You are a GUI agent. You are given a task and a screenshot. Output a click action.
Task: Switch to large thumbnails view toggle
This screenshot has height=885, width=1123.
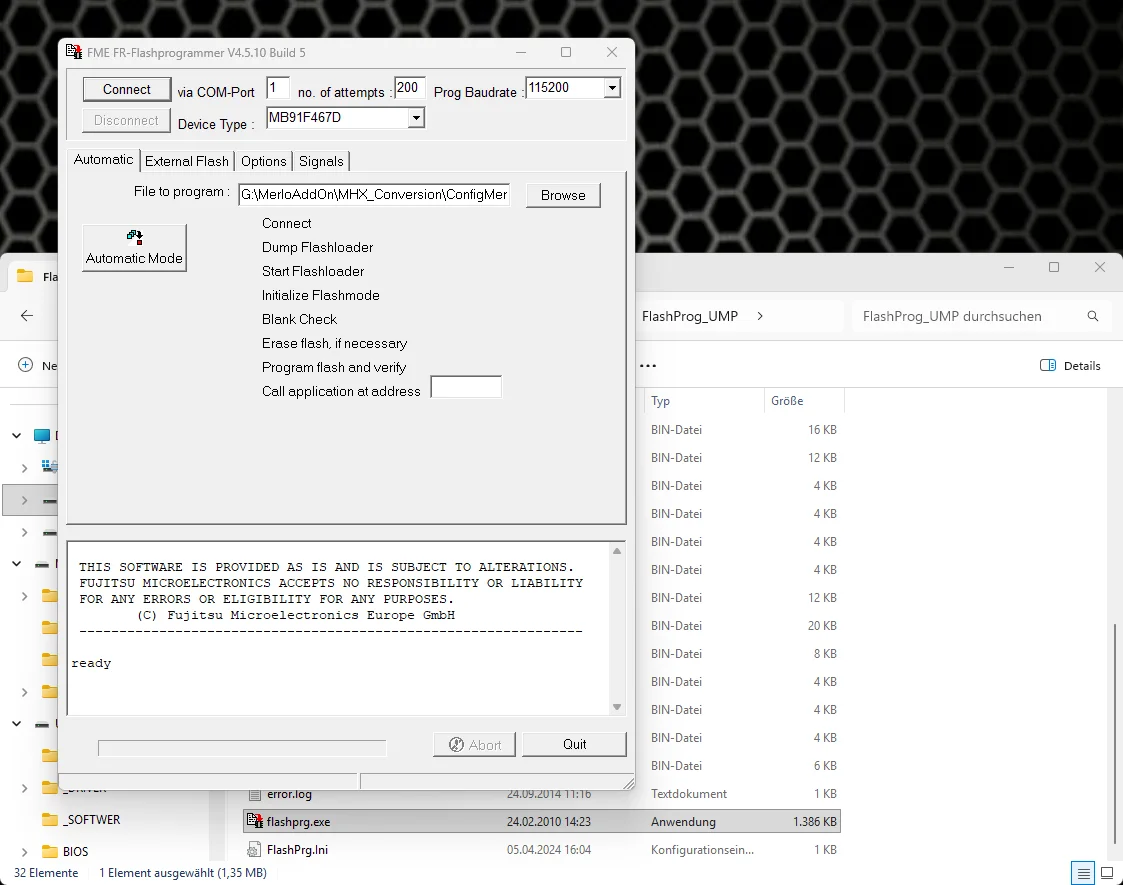point(1107,873)
